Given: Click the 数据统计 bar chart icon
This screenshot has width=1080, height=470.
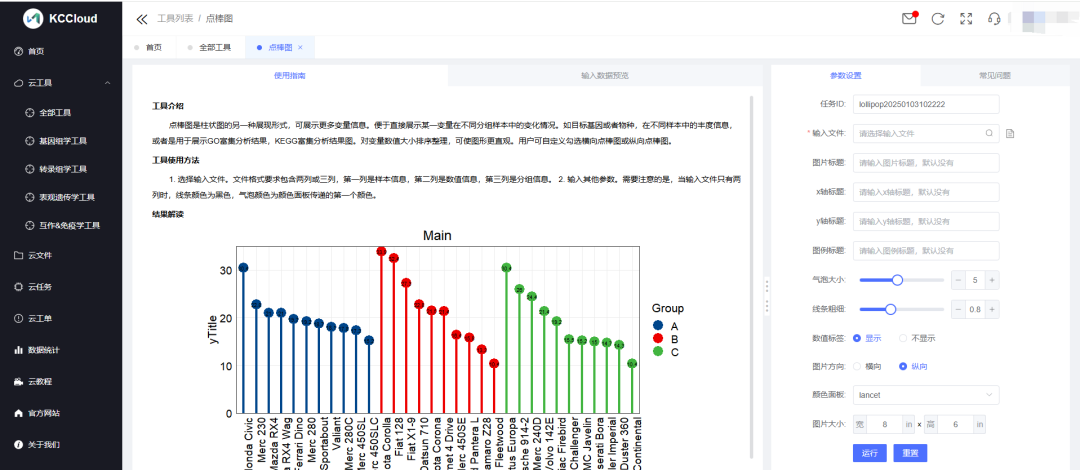Looking at the screenshot, I should tap(19, 350).
